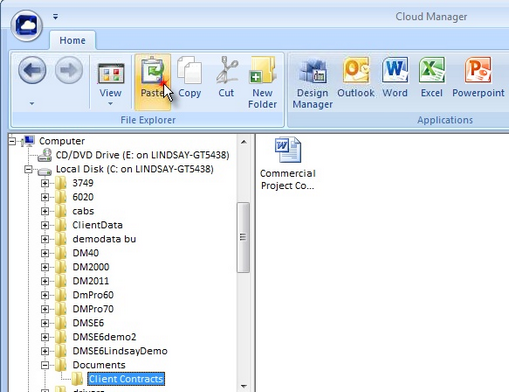The width and height of the screenshot is (509, 392).
Task: Launch Excel from Applications group
Action: coord(432,77)
